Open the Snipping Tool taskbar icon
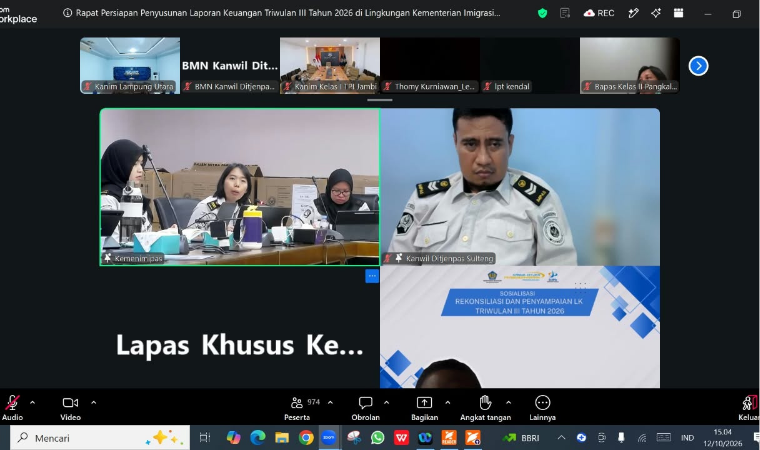Viewport: 760px width, 450px height. tap(354, 438)
